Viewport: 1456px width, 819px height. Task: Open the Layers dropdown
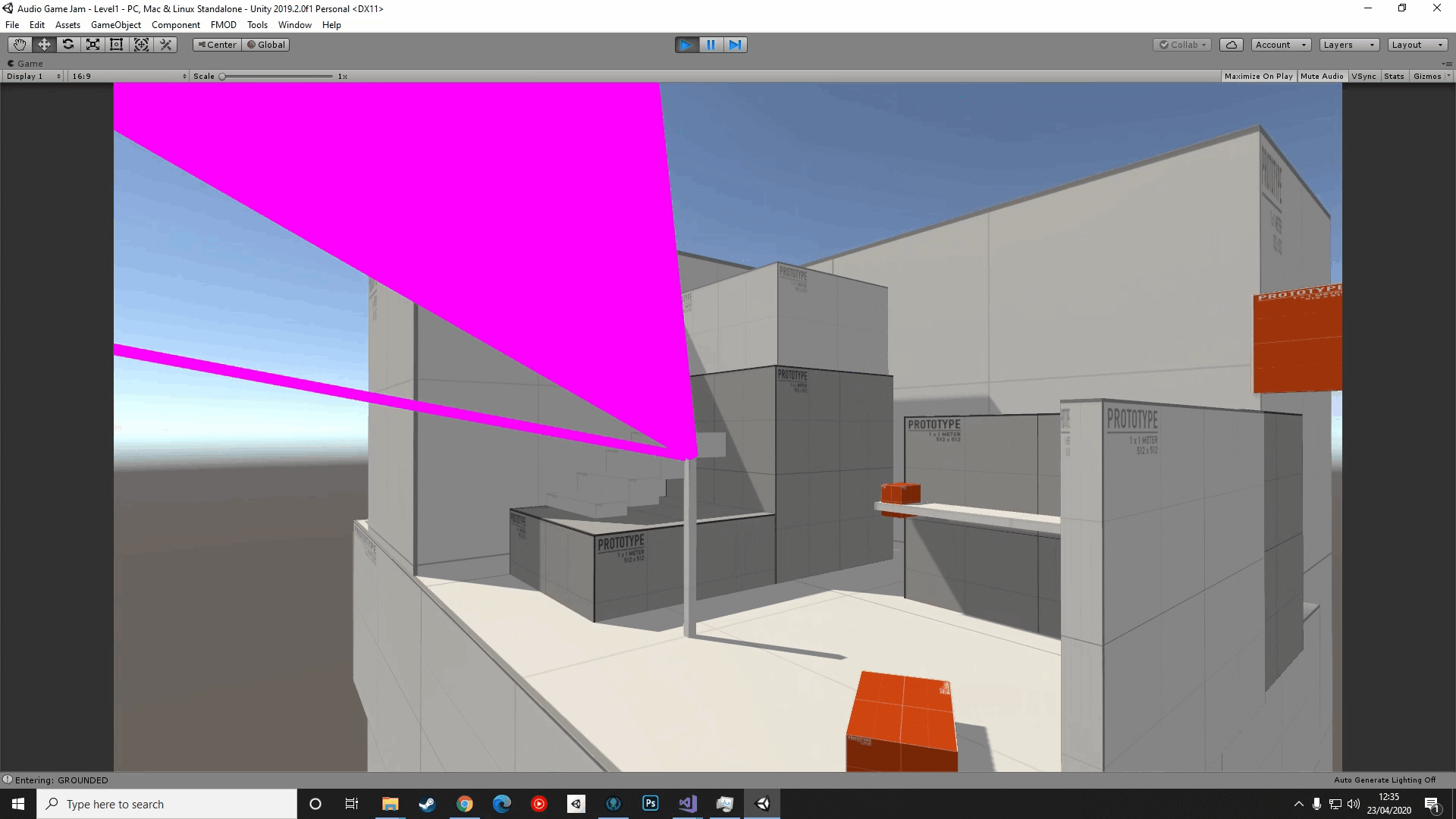(1348, 45)
